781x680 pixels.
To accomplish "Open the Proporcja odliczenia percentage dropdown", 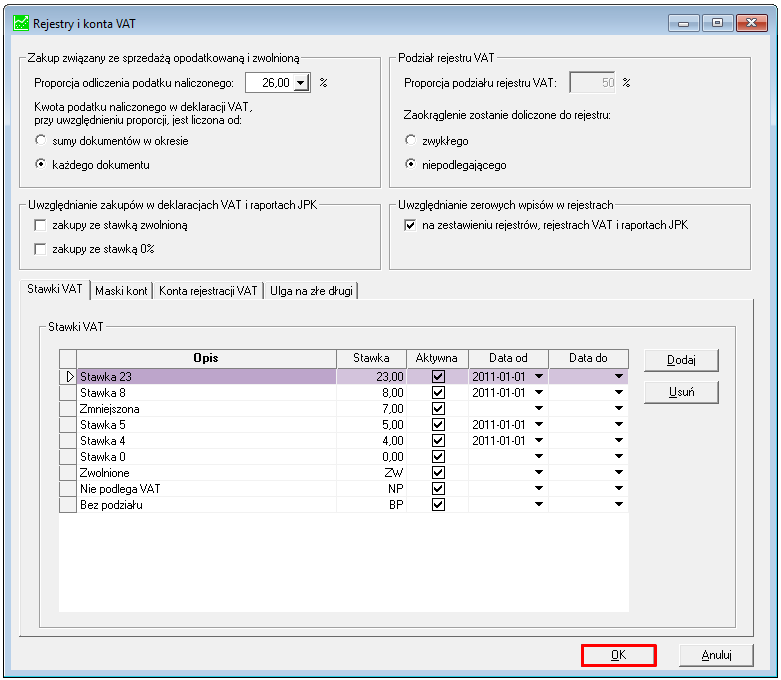I will pyautogui.click(x=300, y=83).
